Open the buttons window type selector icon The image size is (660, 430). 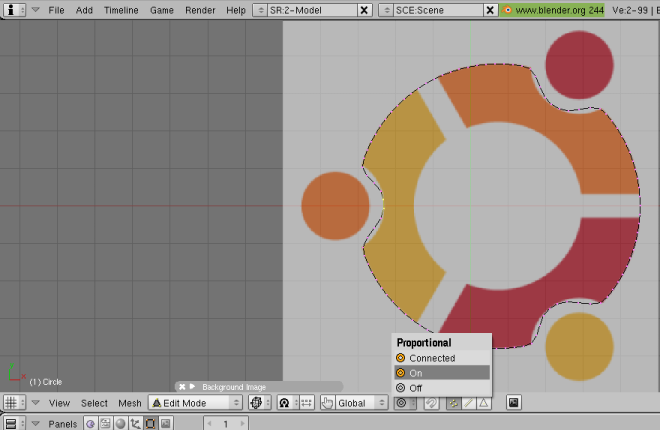pyautogui.click(x=14, y=423)
